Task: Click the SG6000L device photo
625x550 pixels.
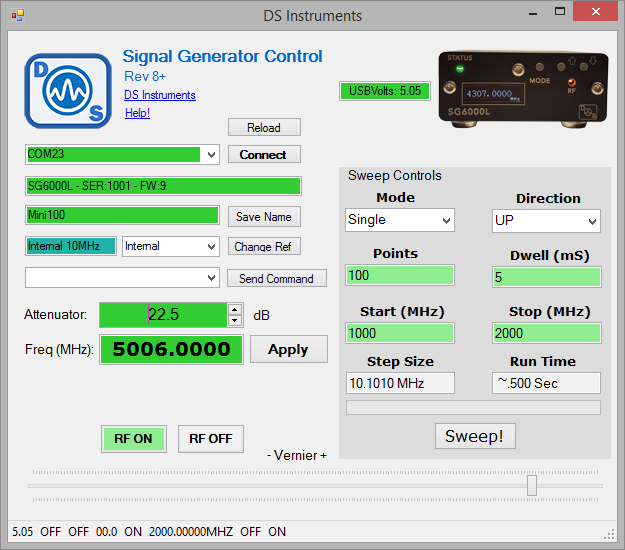Action: pyautogui.click(x=524, y=87)
